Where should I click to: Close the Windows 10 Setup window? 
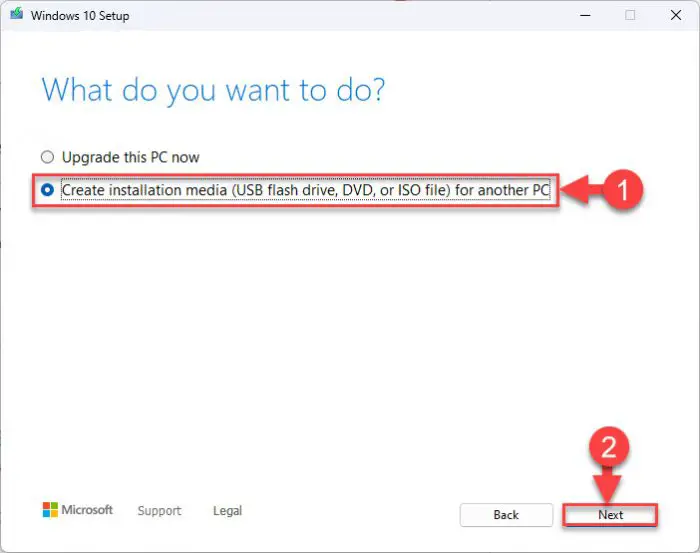click(x=676, y=15)
